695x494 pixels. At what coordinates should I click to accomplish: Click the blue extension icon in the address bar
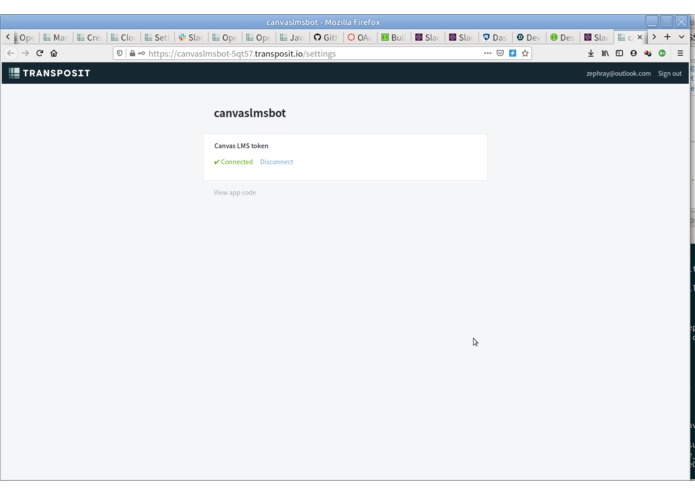point(512,53)
